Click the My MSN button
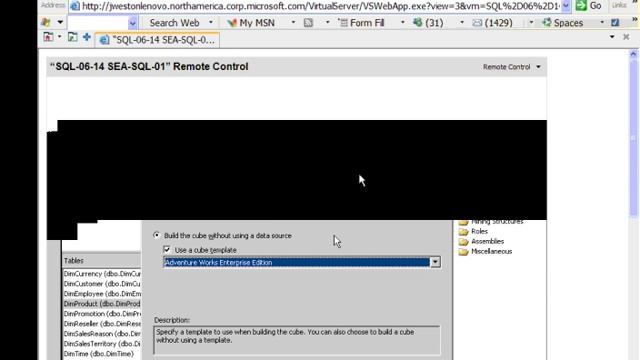 (251, 23)
